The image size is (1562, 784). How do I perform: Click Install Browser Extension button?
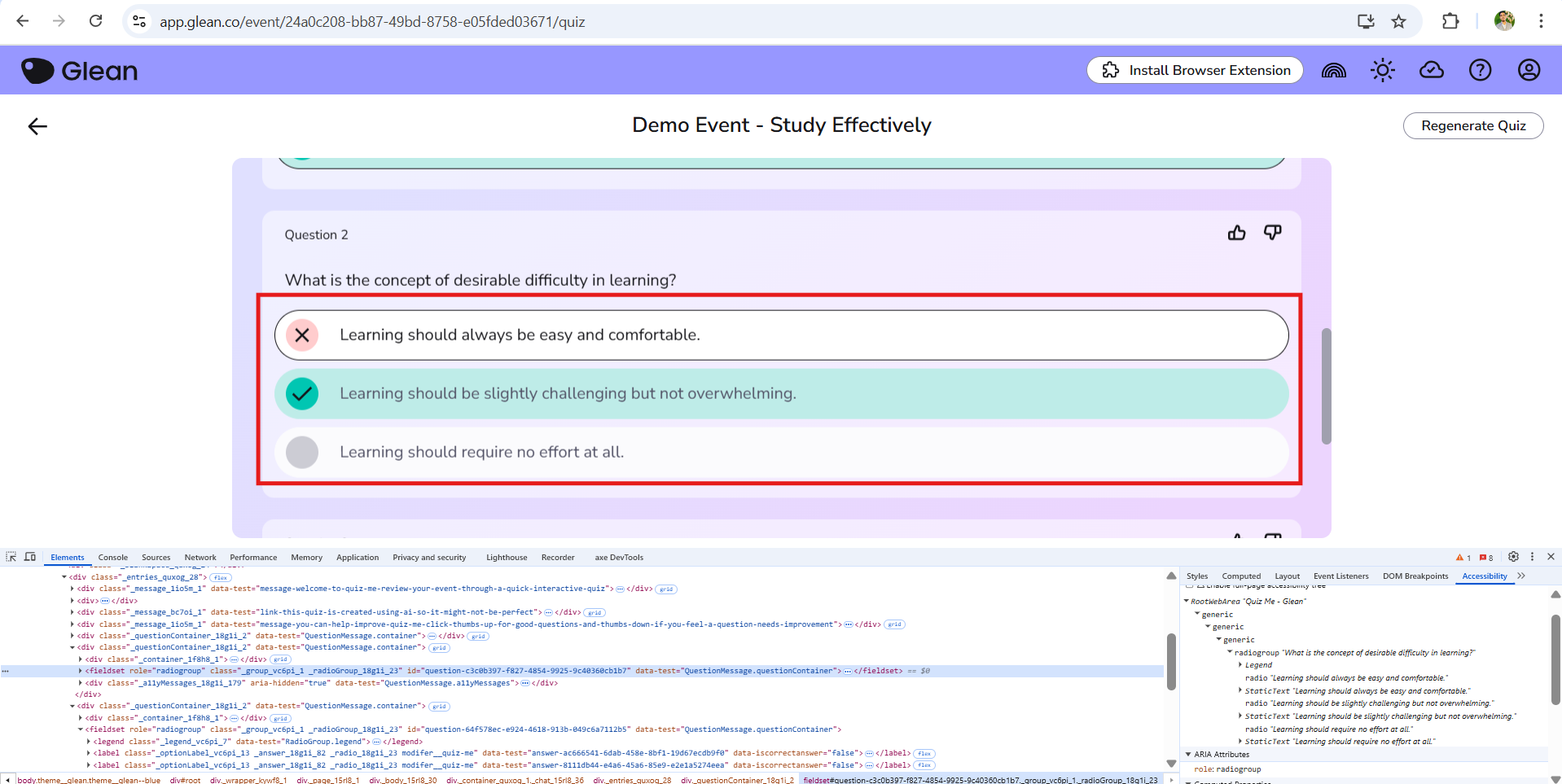[1194, 71]
